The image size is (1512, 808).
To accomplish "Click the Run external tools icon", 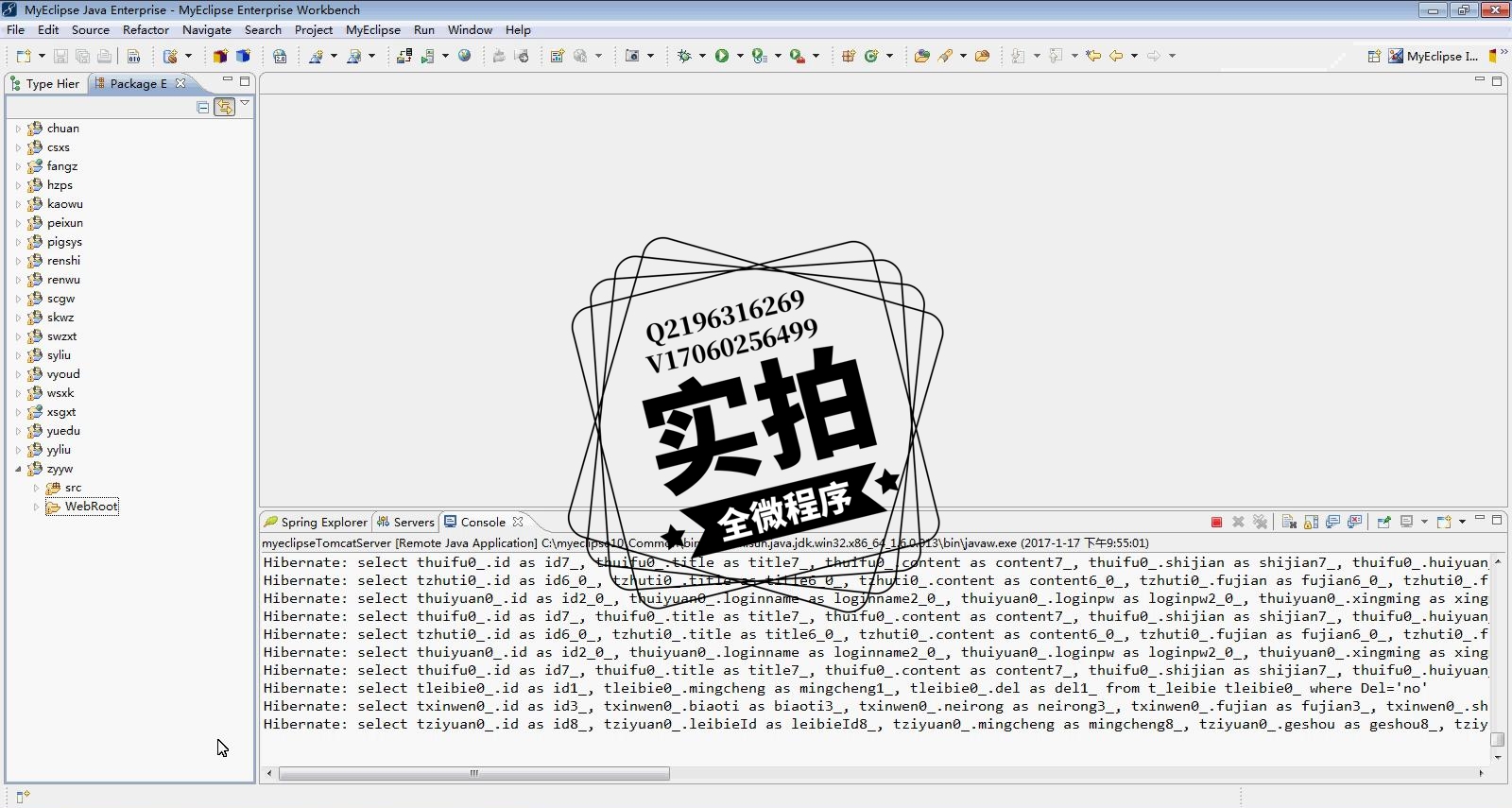I will pos(797,56).
